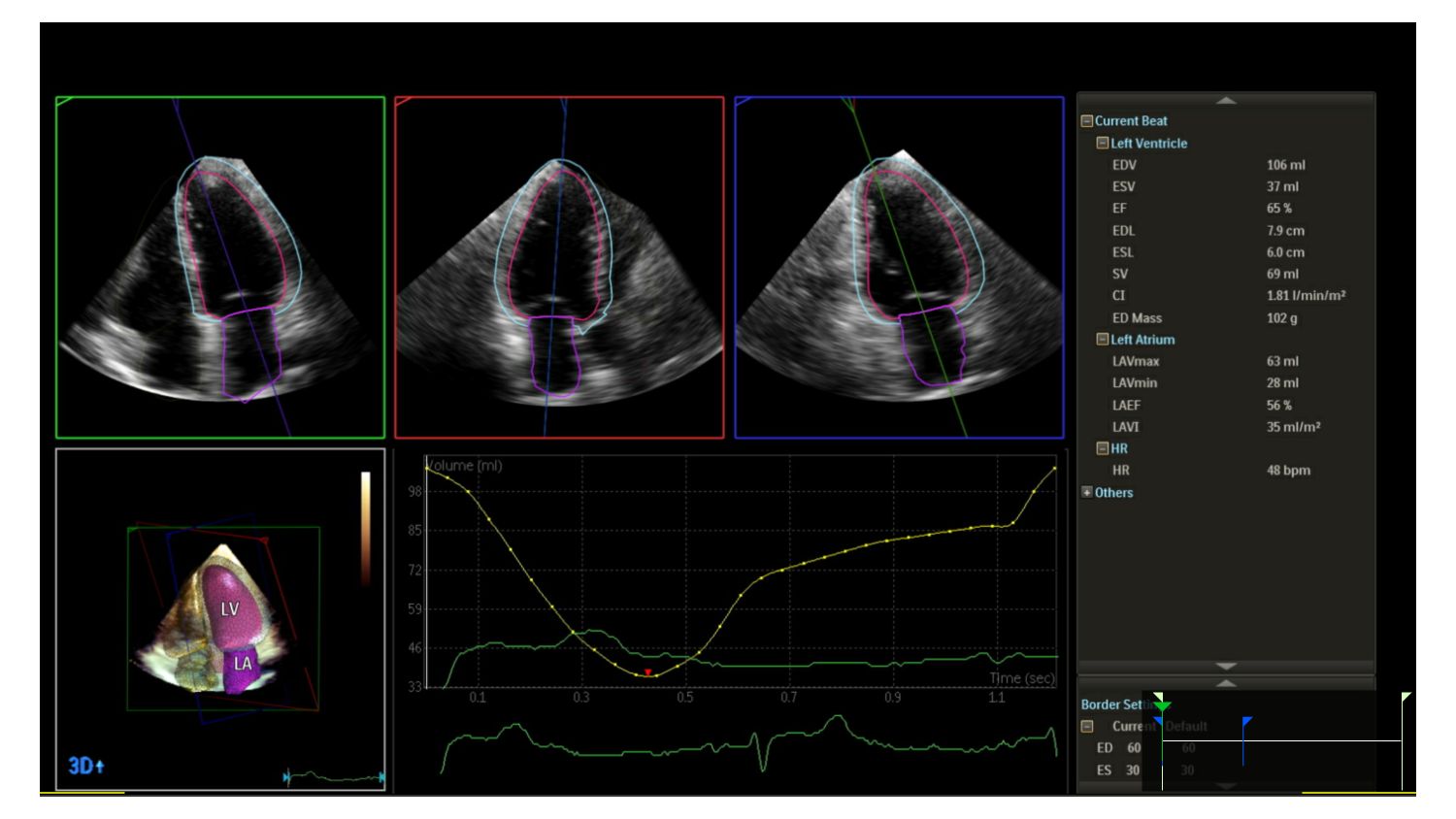This screenshot has height=819, width=1456.
Task: Click the Volume (ml) axis label
Action: point(465,466)
